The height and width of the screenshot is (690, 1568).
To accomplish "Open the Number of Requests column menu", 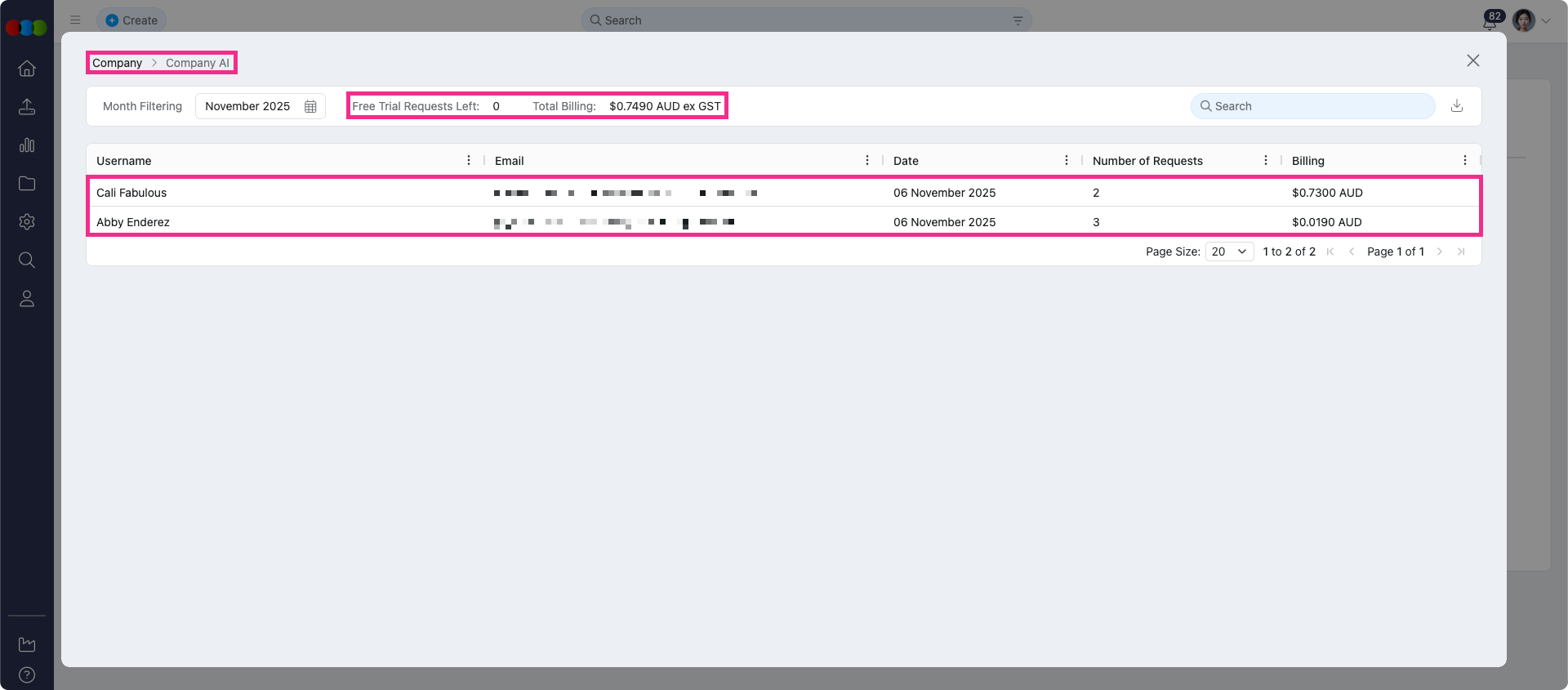I will click(1265, 161).
